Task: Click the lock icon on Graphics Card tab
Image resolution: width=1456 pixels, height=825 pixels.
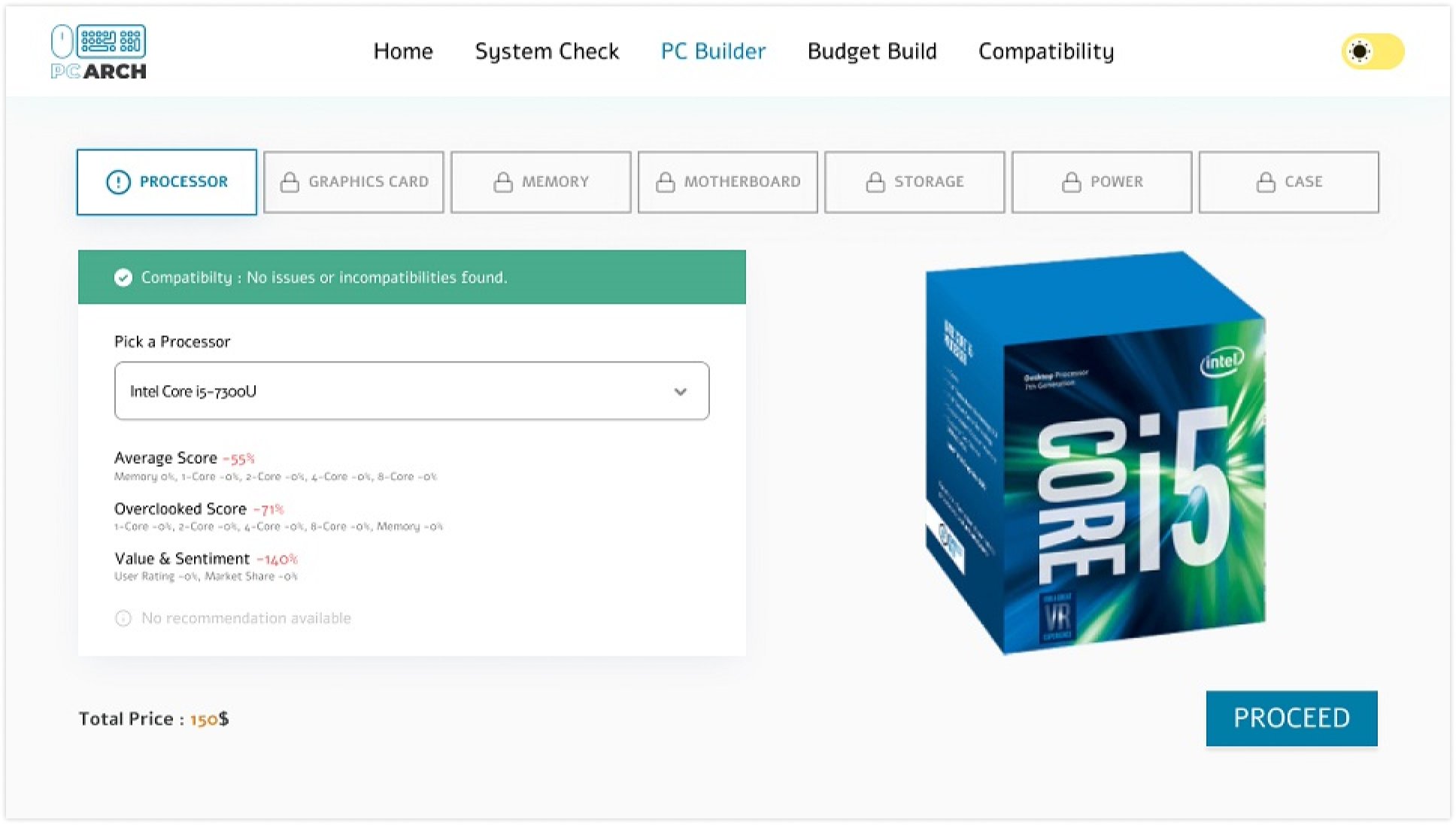Action: click(290, 182)
